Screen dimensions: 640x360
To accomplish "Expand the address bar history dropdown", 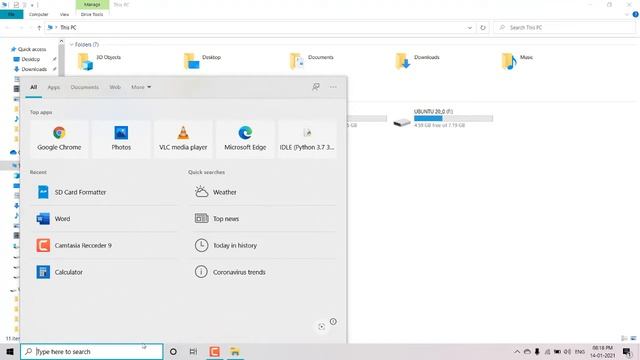I will 469,28.
